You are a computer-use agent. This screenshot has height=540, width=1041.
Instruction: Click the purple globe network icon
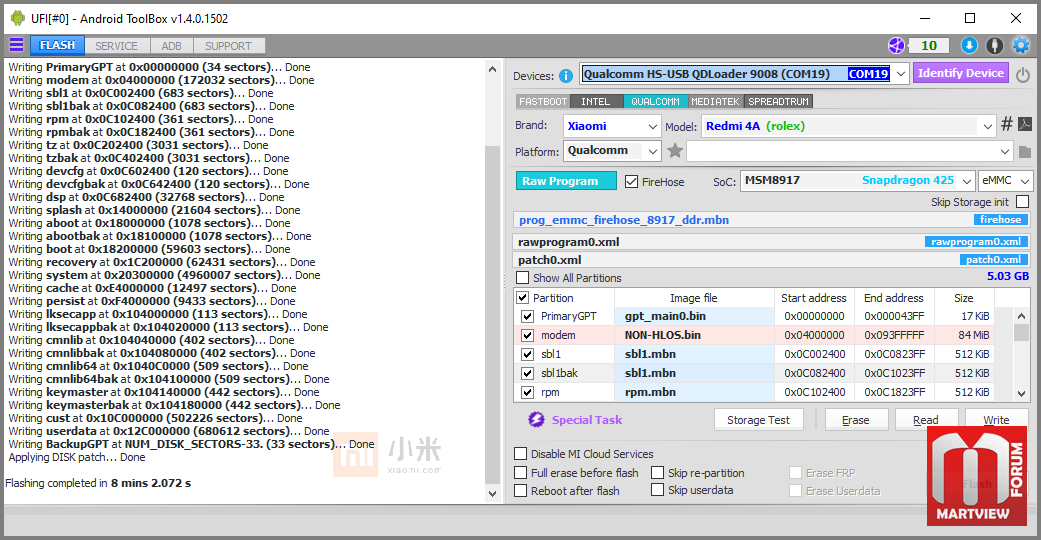coord(896,45)
